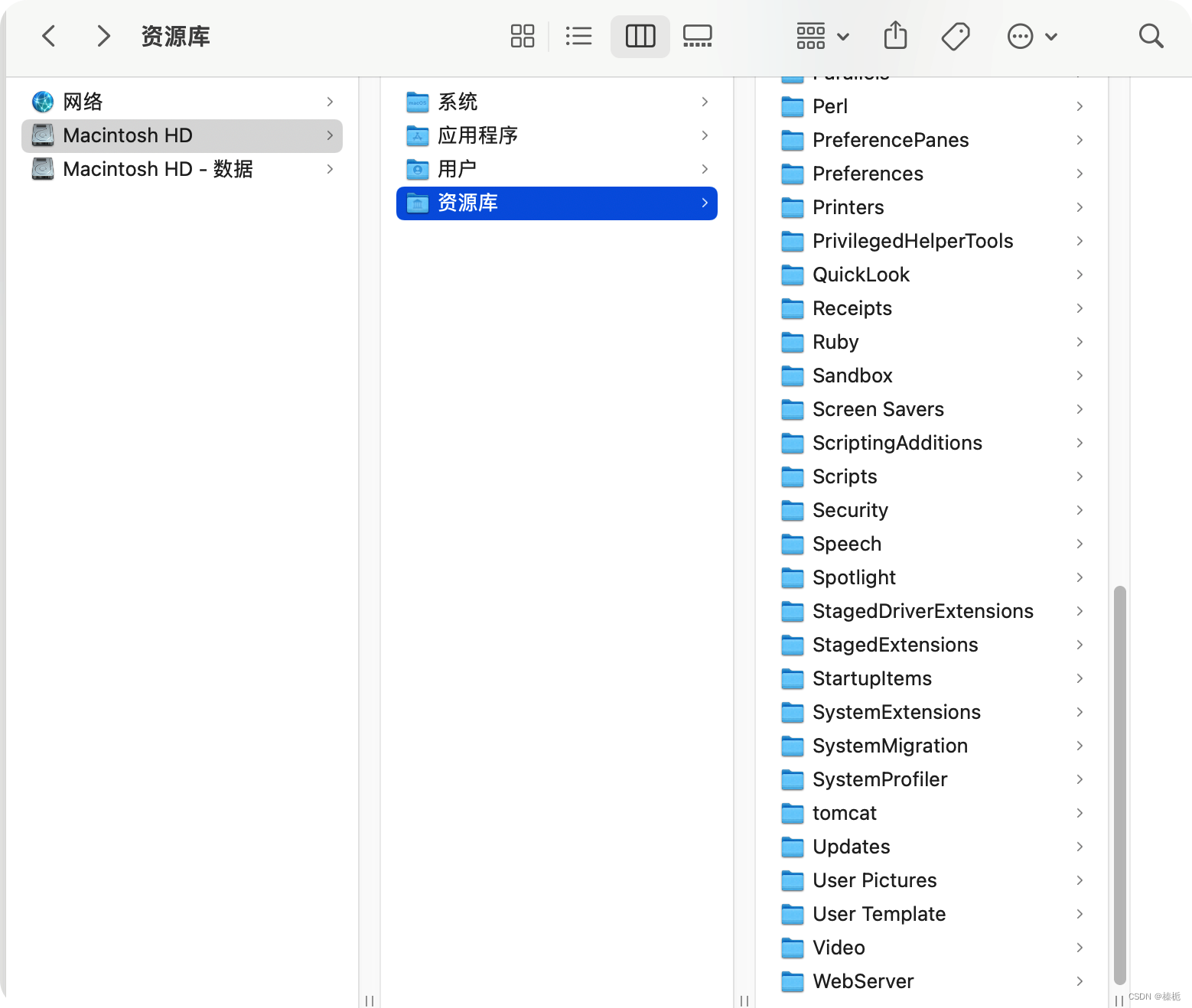
Task: Click the 应用程序 folder icon
Action: pyautogui.click(x=417, y=135)
